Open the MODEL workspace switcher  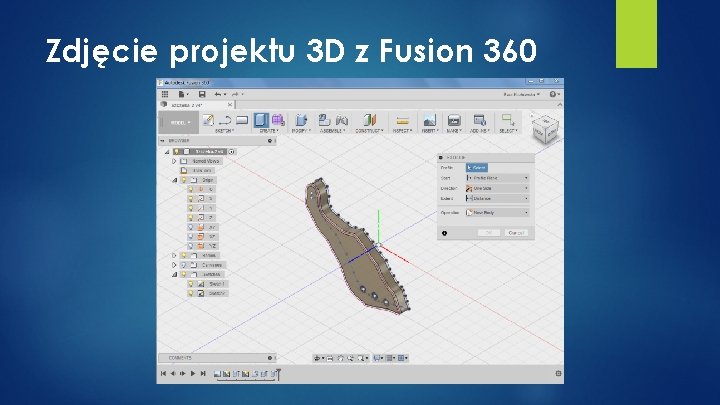[x=180, y=123]
